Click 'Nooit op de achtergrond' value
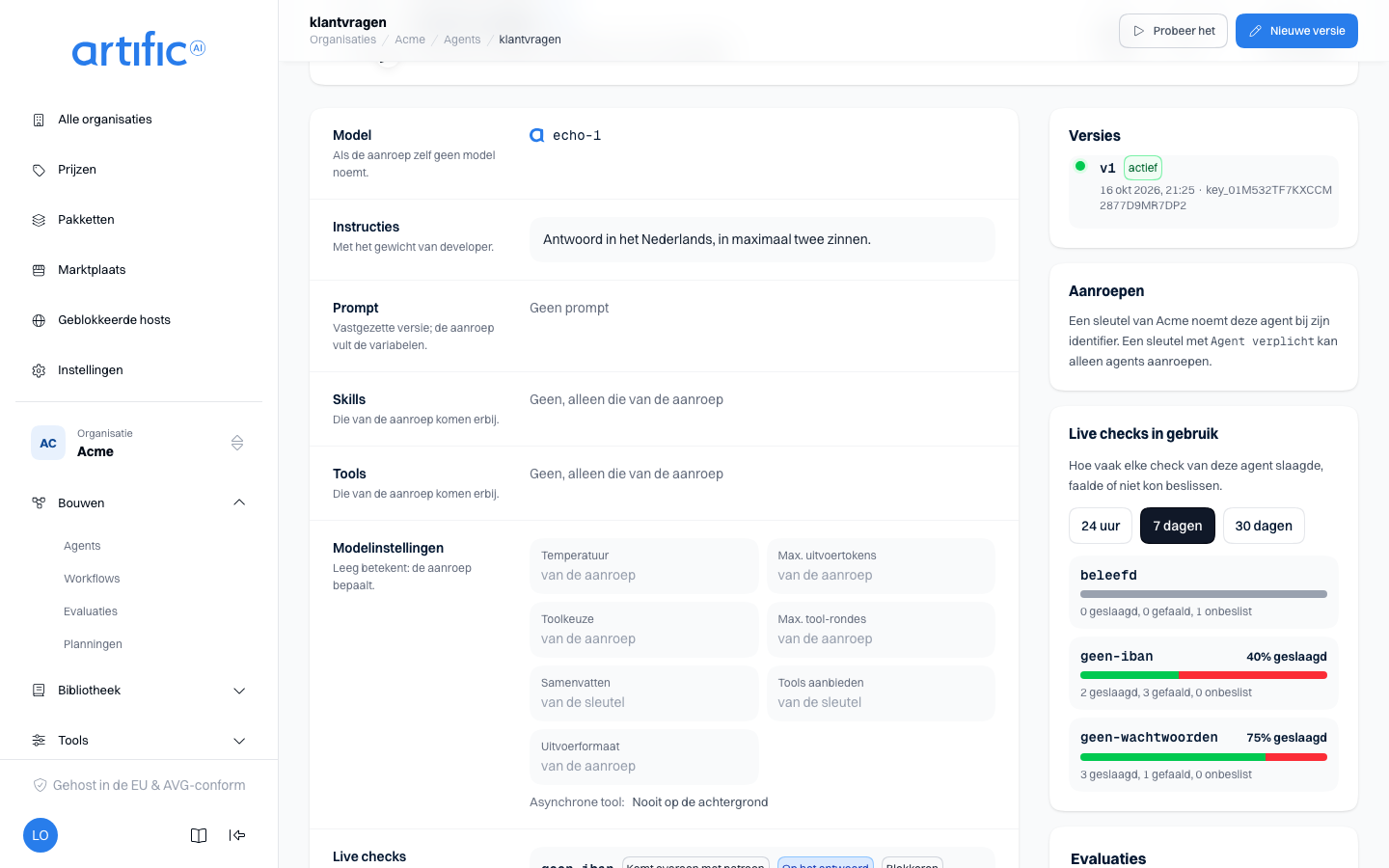 click(x=700, y=802)
